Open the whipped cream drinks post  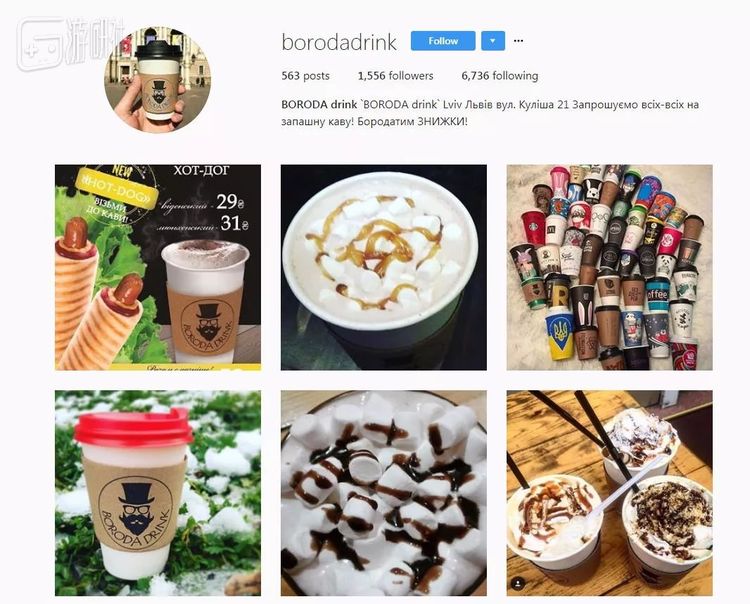610,493
